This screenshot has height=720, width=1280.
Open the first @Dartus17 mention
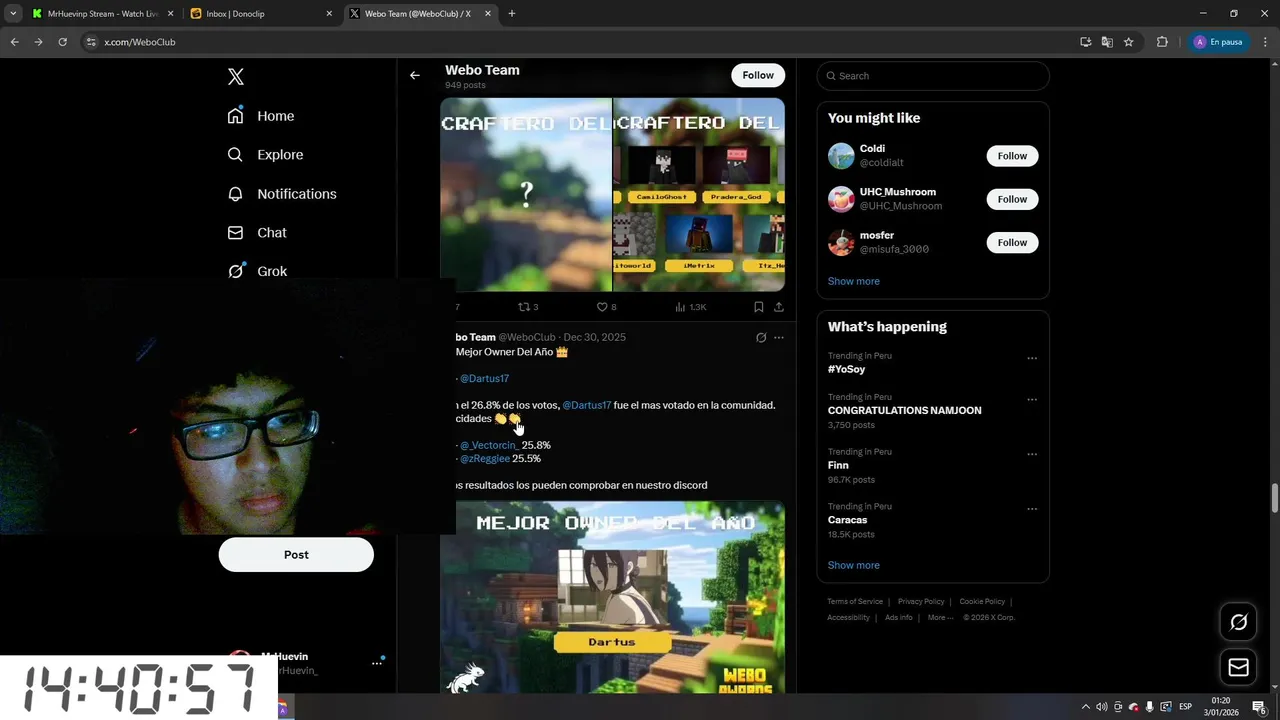pyautogui.click(x=484, y=379)
